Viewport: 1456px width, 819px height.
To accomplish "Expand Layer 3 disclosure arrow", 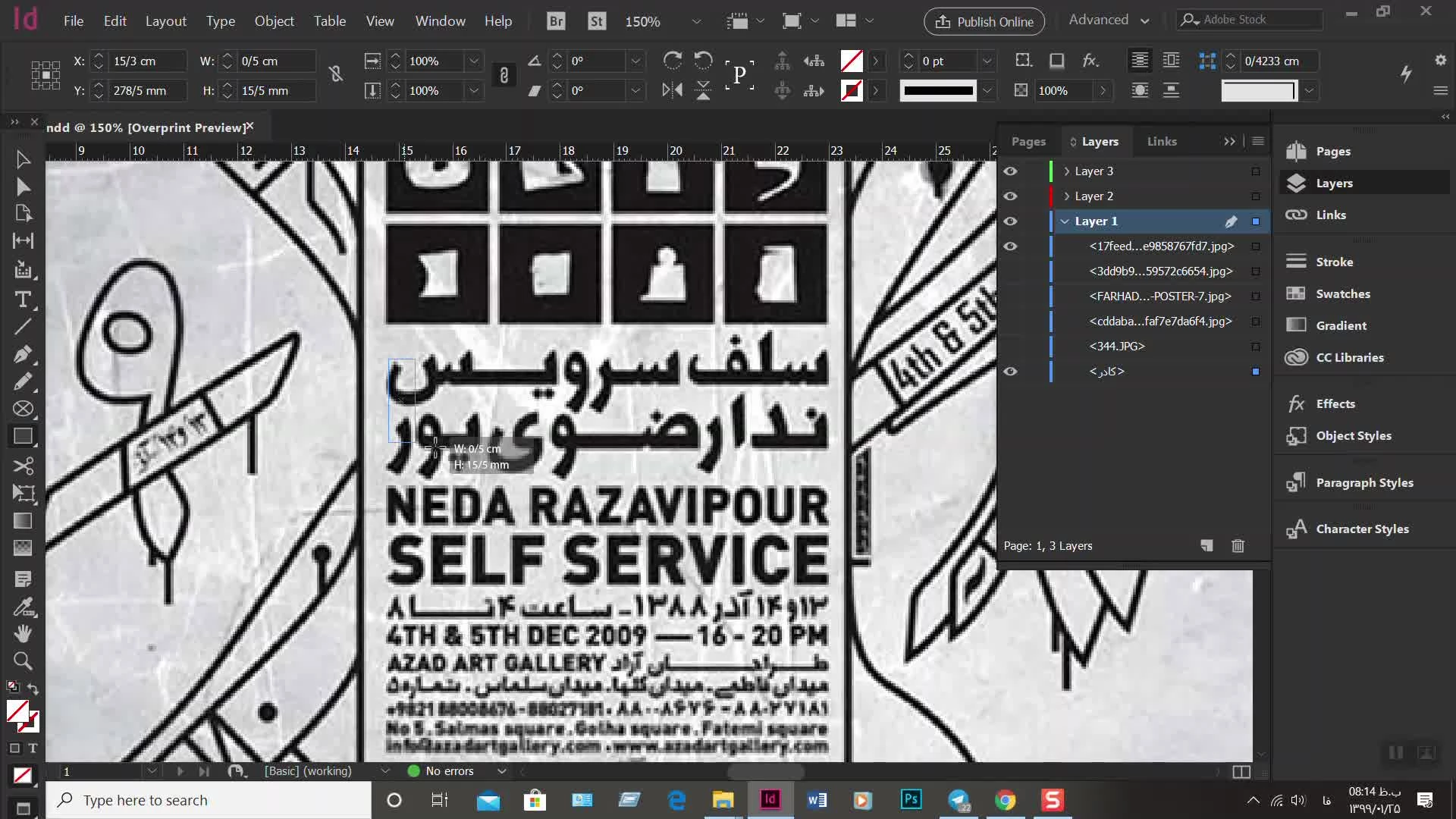I will [1067, 171].
